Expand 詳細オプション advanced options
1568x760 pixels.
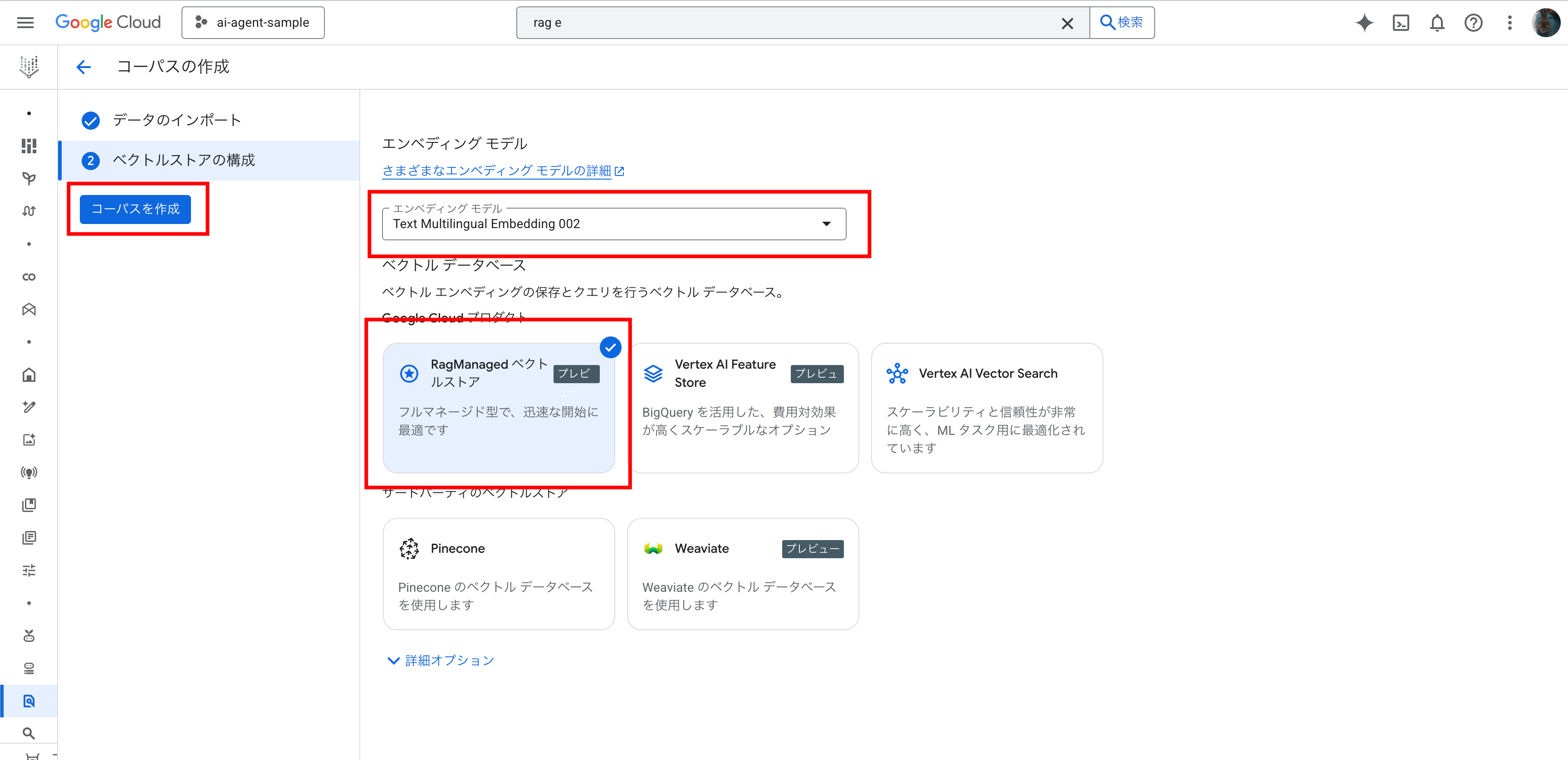[x=441, y=660]
